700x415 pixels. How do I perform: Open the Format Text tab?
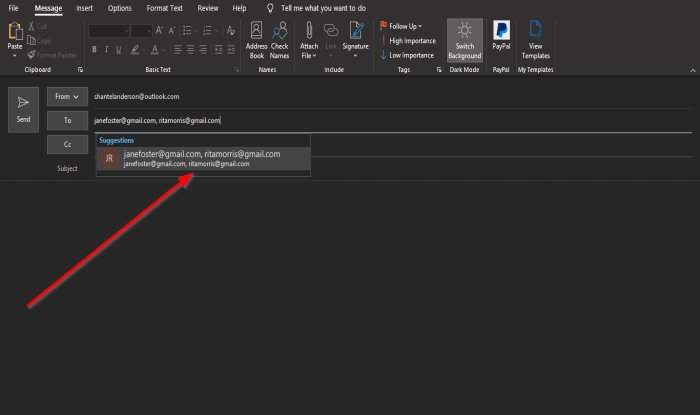point(164,8)
